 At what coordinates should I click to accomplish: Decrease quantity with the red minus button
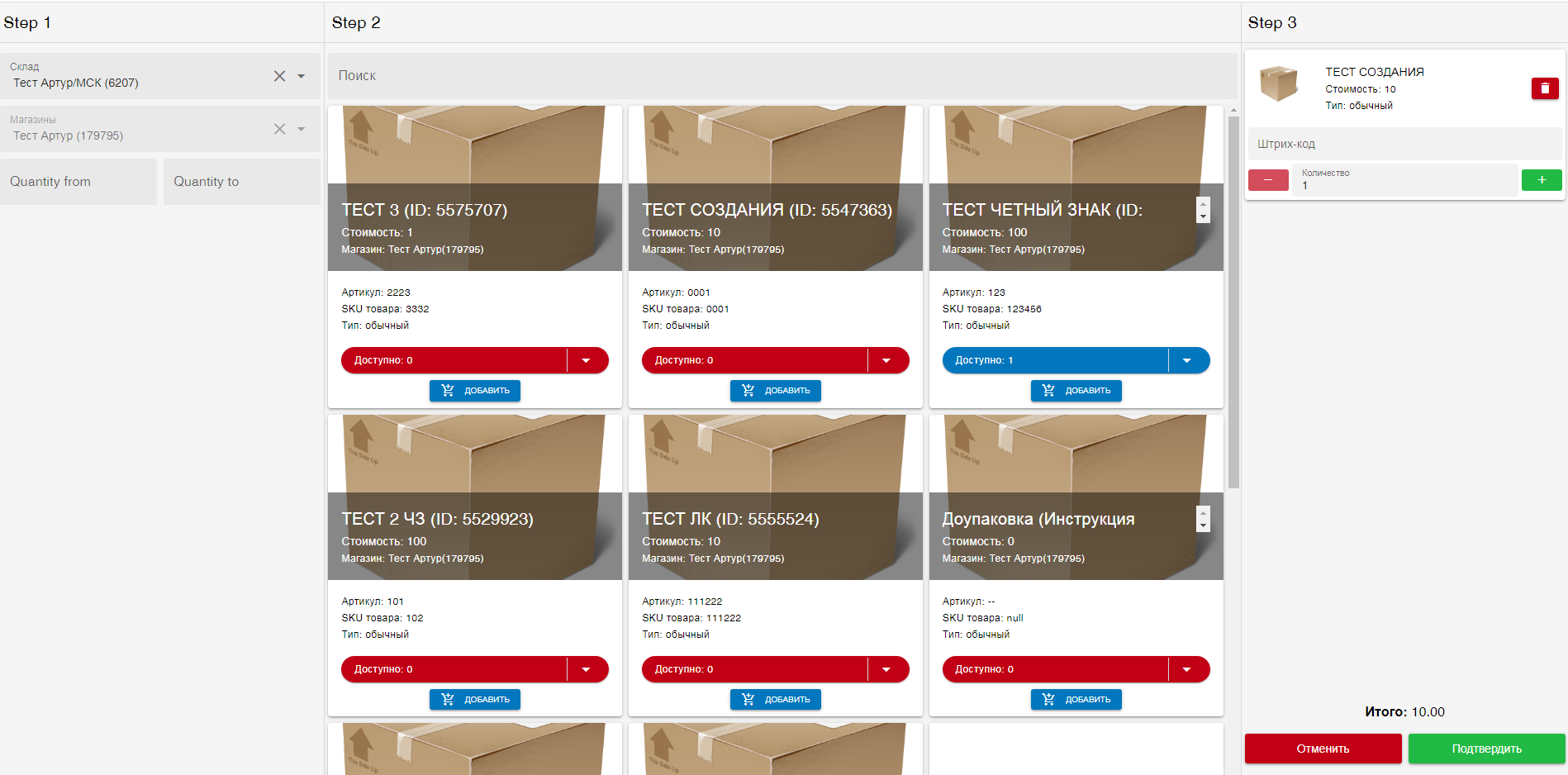[x=1268, y=180]
